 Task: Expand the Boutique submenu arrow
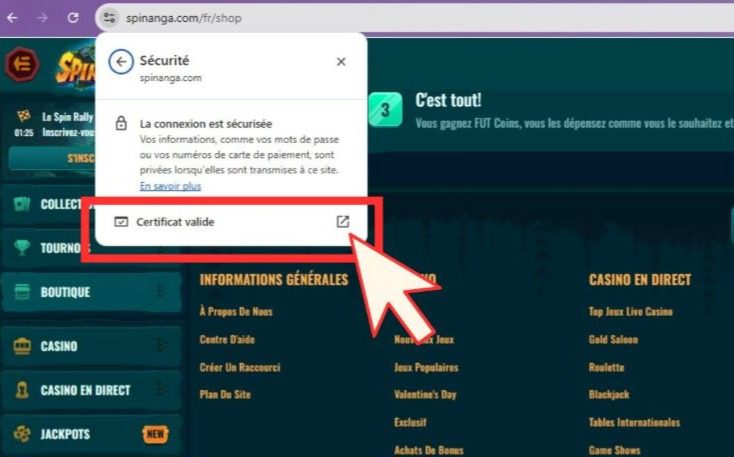click(161, 292)
